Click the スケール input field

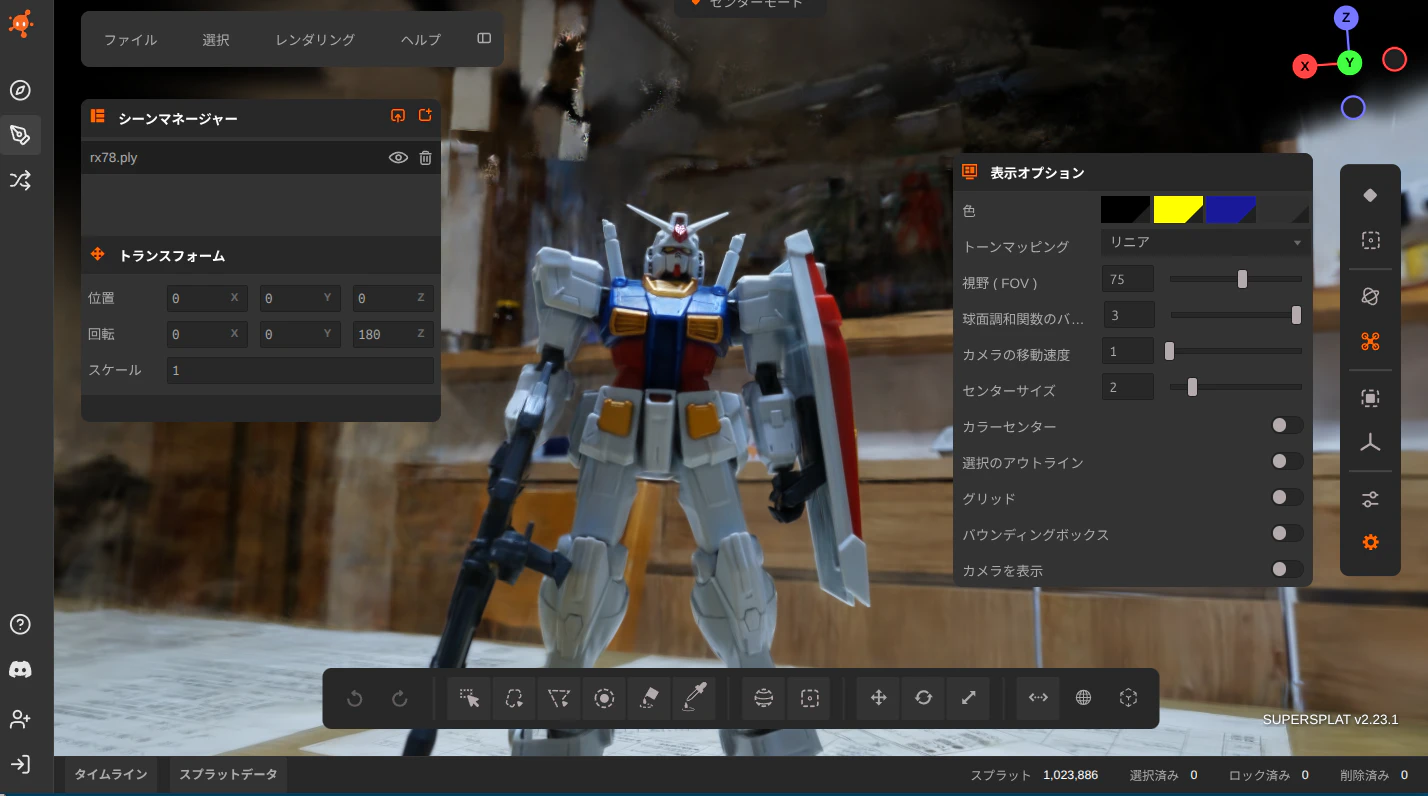point(300,370)
